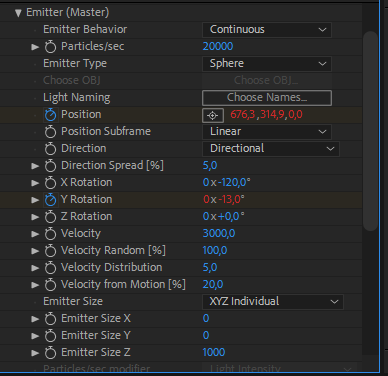Toggle stopwatch for Position Subframe

(50, 132)
